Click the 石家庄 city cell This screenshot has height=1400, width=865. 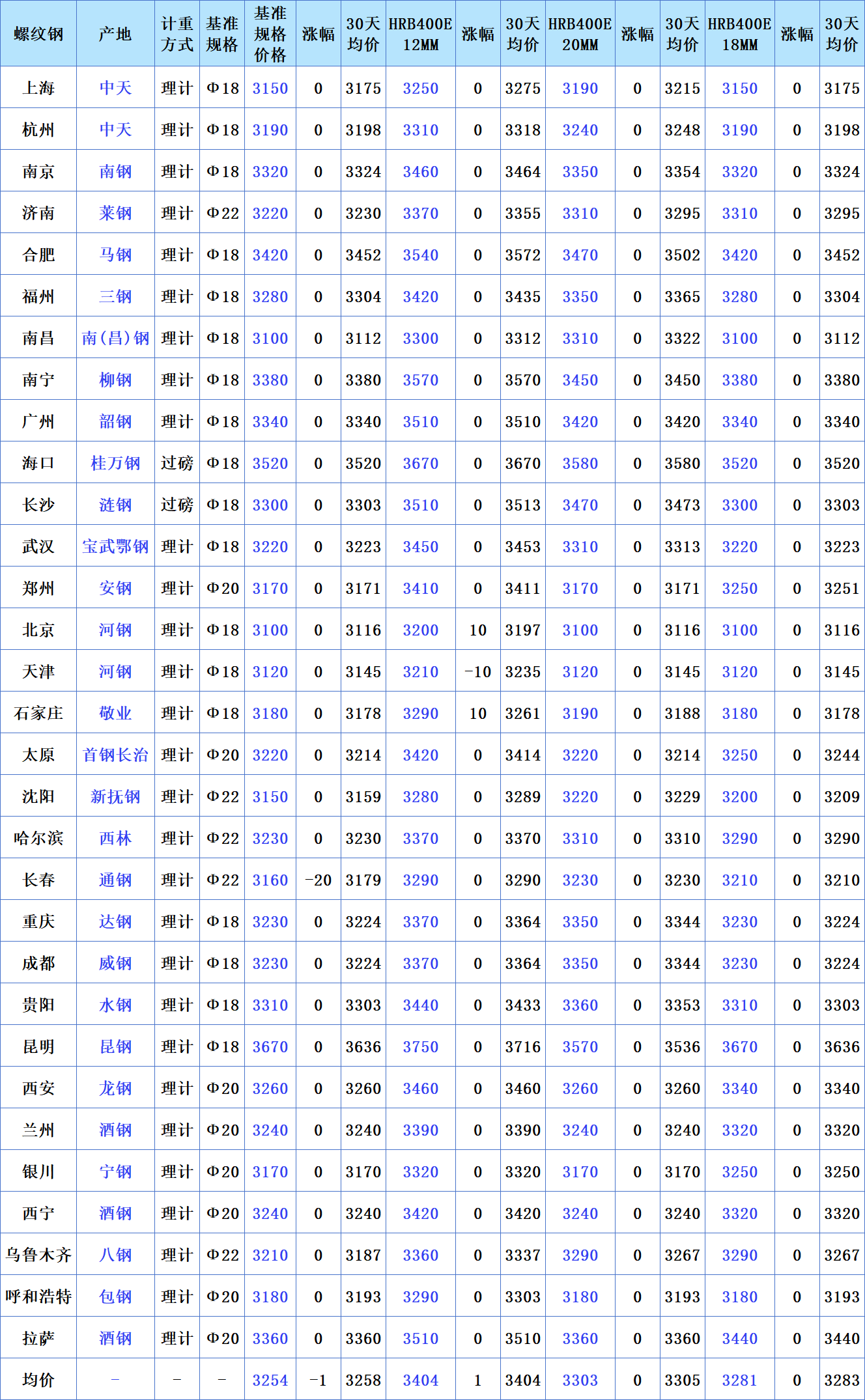[x=38, y=713]
